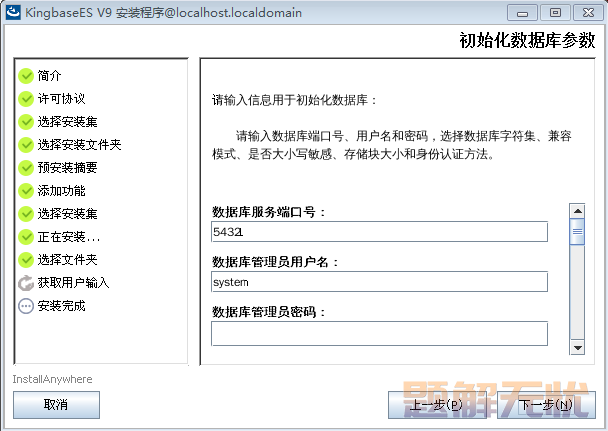Click the KingbaseES logo icon in title bar
Viewport: 608px width, 431px height.
coord(13,12)
